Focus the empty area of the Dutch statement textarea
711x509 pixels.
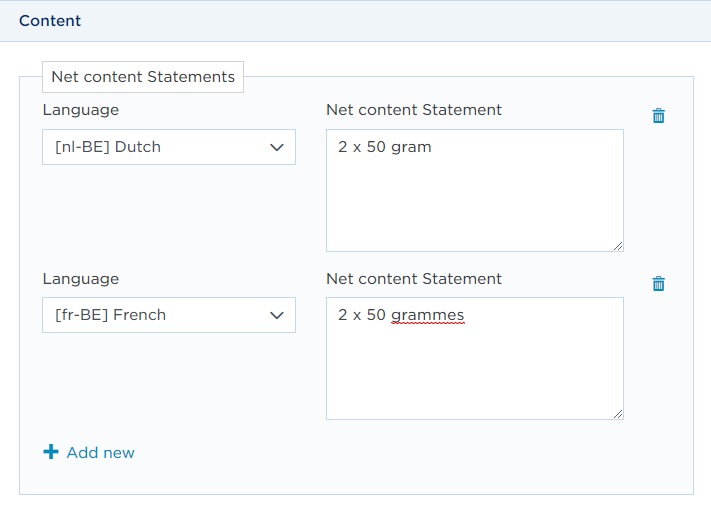click(475, 204)
